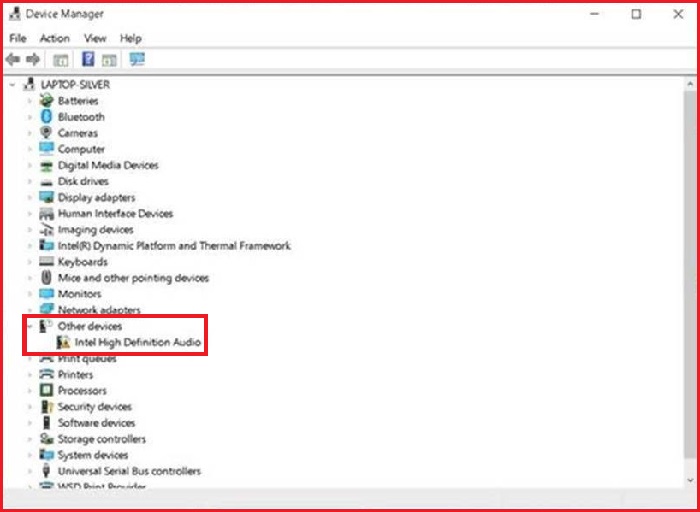Image resolution: width=700 pixels, height=512 pixels.
Task: Expand the Bluetooth node arrow
Action: click(30, 117)
